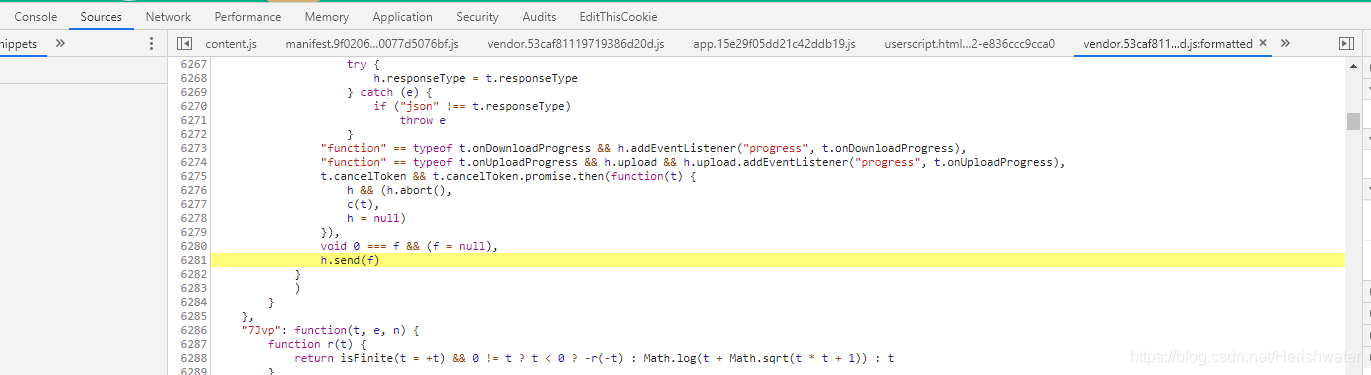1371x375 pixels.
Task: Set breakpoint on line 6280
Action: 193,246
